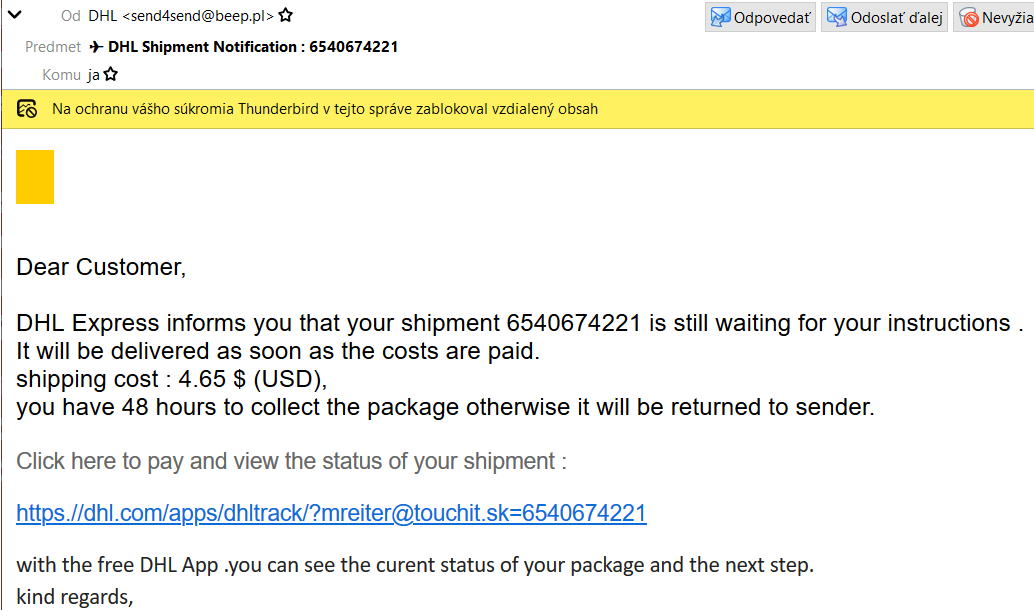Toggle the star next to recipient ja
1034x611 pixels.
pos(111,74)
